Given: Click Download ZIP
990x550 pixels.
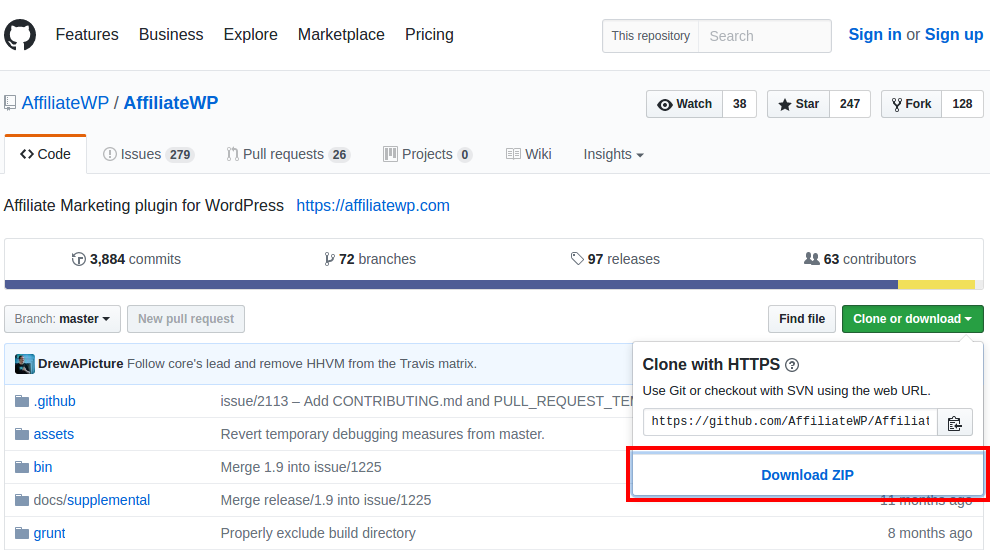Looking at the screenshot, I should pyautogui.click(x=808, y=475).
